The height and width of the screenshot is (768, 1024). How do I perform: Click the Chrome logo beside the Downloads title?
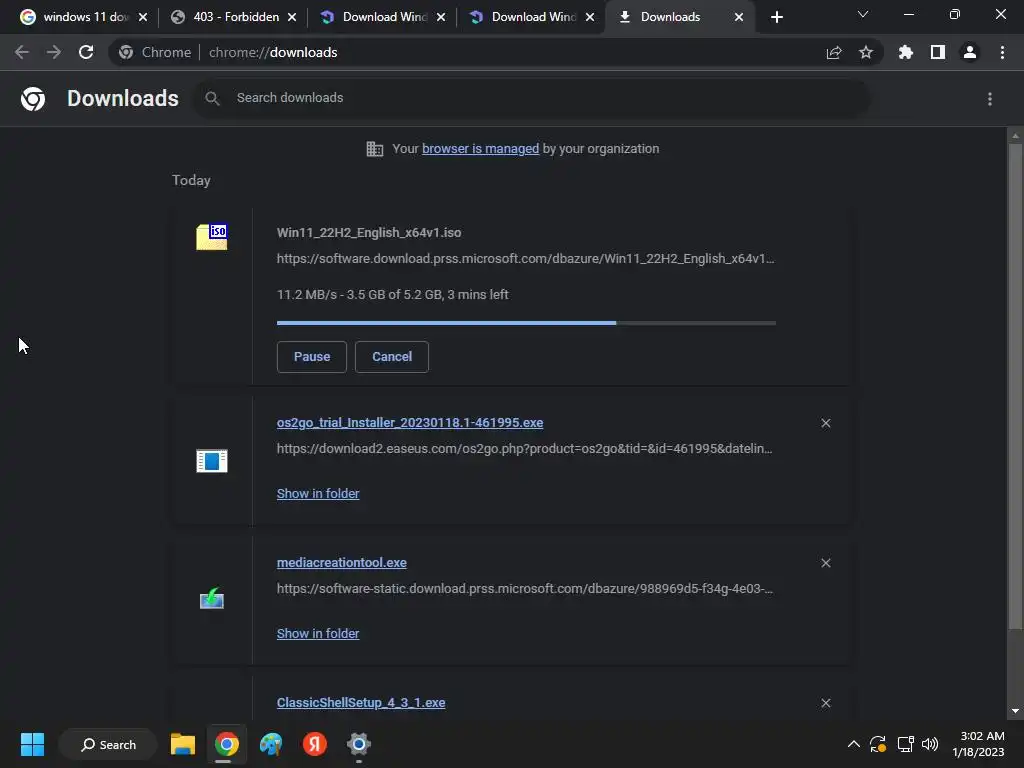click(33, 99)
